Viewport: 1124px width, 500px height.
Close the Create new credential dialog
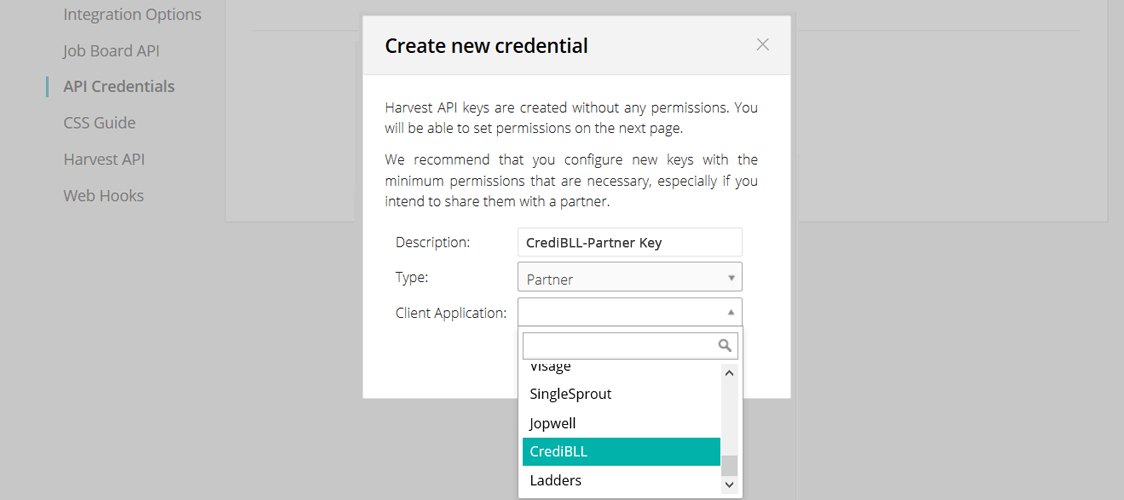click(x=763, y=45)
